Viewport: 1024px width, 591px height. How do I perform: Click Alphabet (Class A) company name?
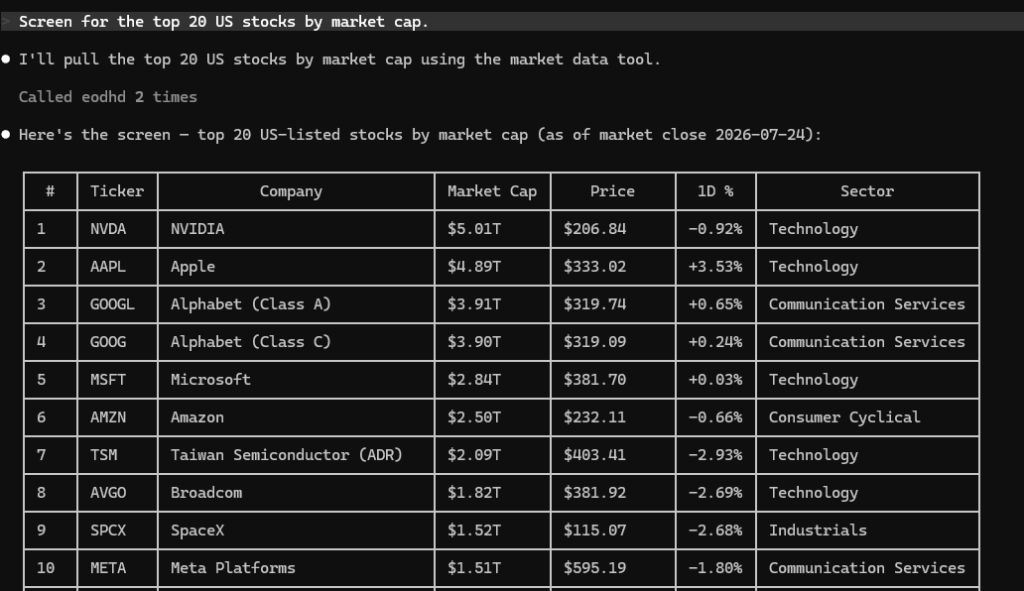[x=251, y=304]
